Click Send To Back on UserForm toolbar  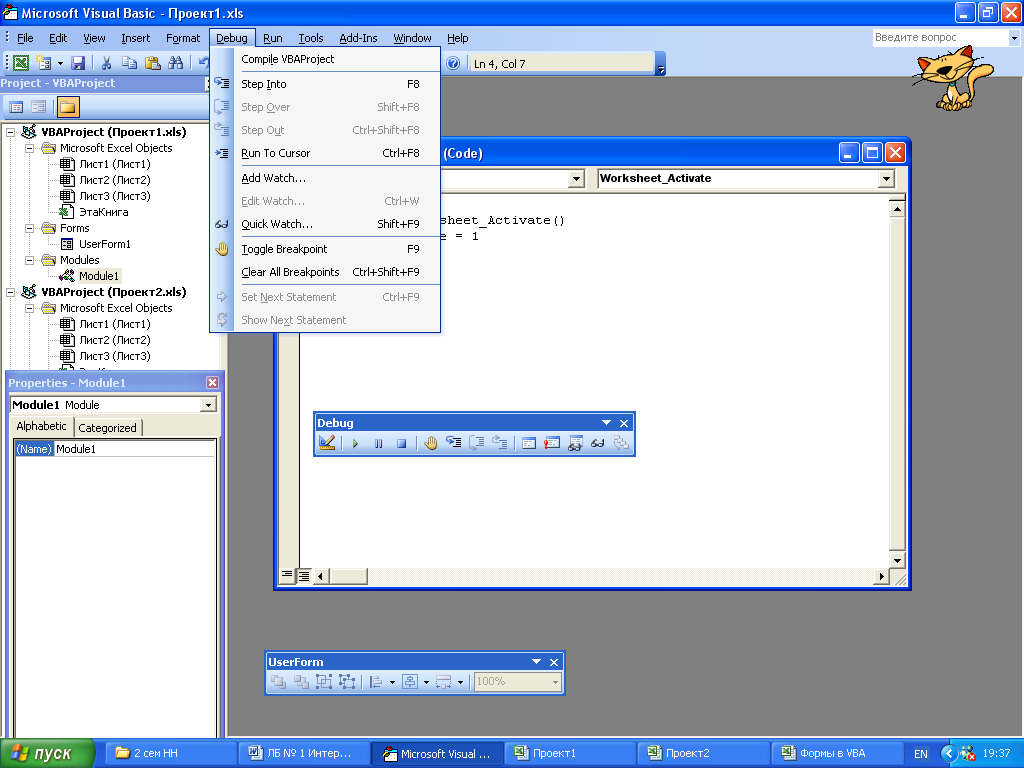(x=301, y=682)
